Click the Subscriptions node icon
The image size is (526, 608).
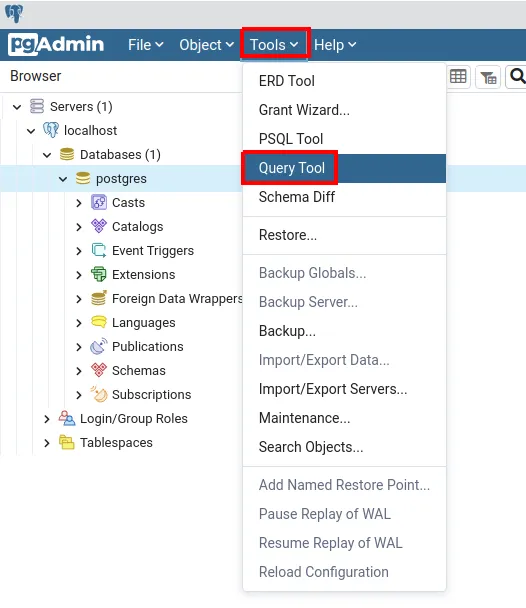(x=99, y=394)
